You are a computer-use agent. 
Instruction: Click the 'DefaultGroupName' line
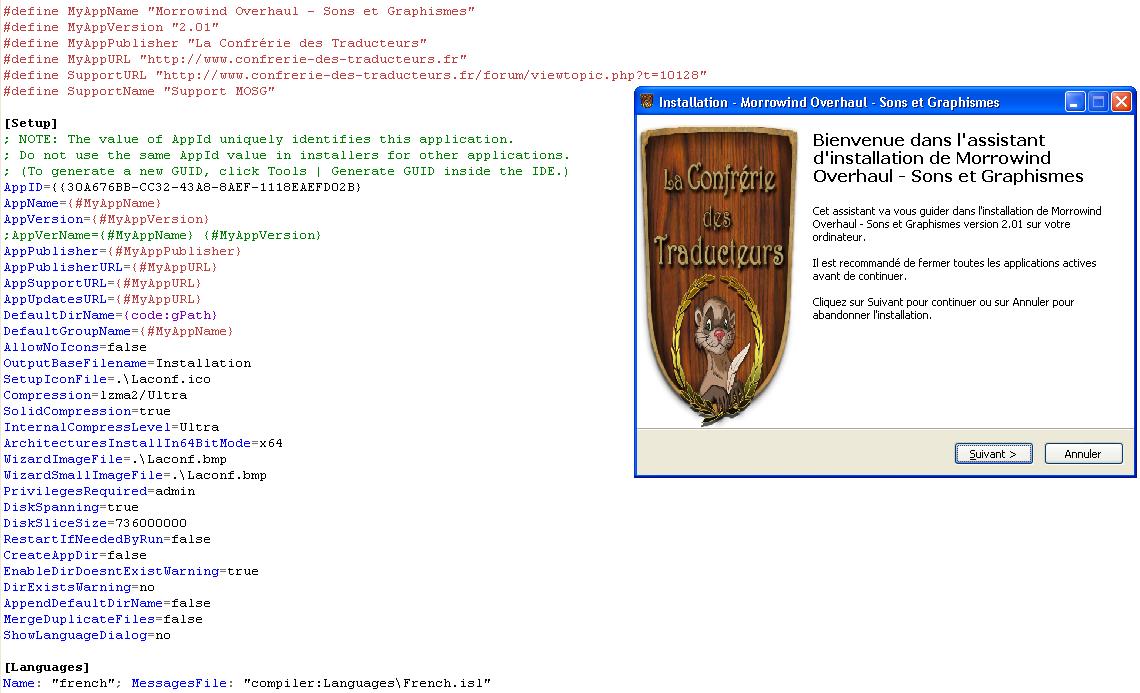click(x=119, y=331)
